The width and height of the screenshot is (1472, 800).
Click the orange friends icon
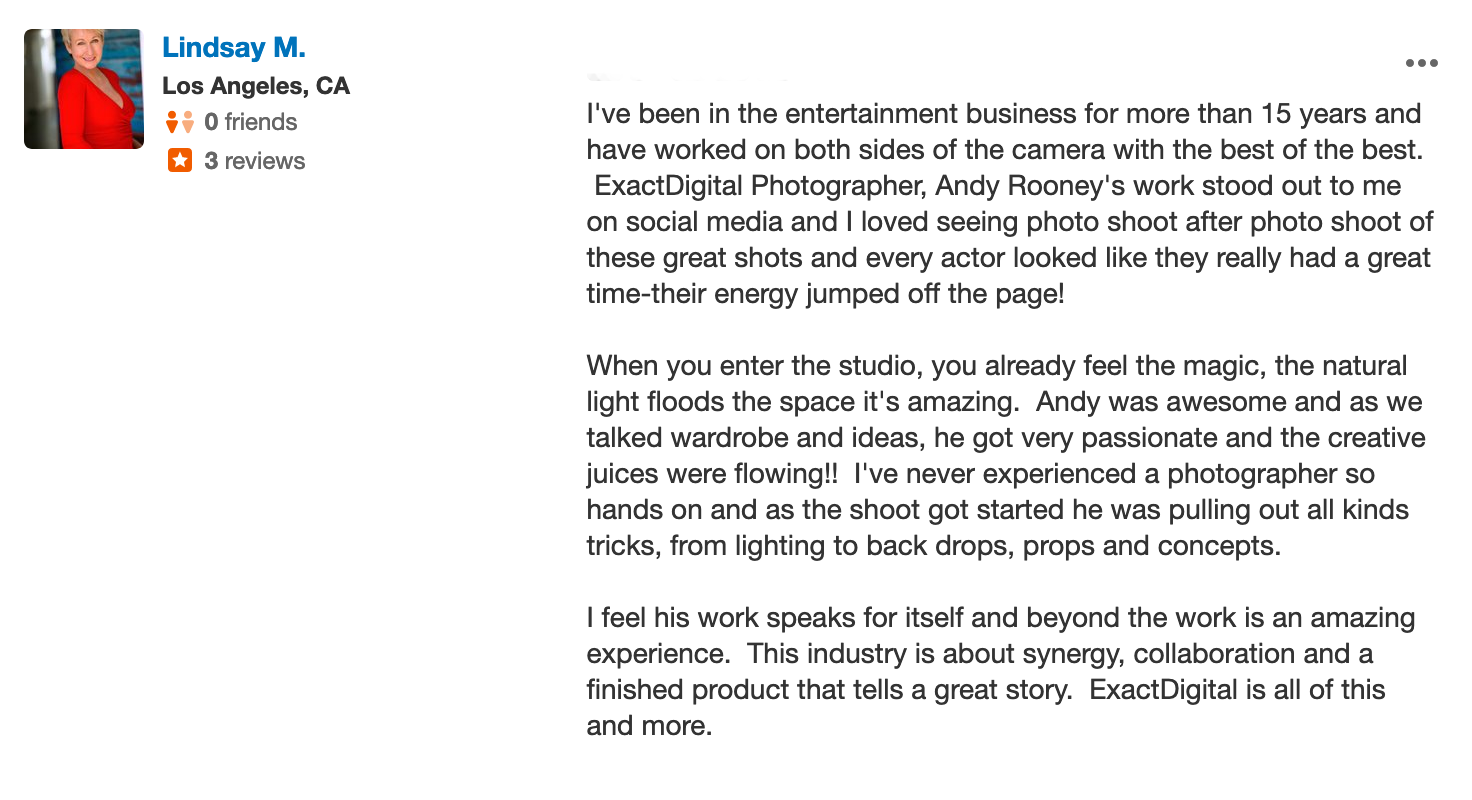point(180,122)
